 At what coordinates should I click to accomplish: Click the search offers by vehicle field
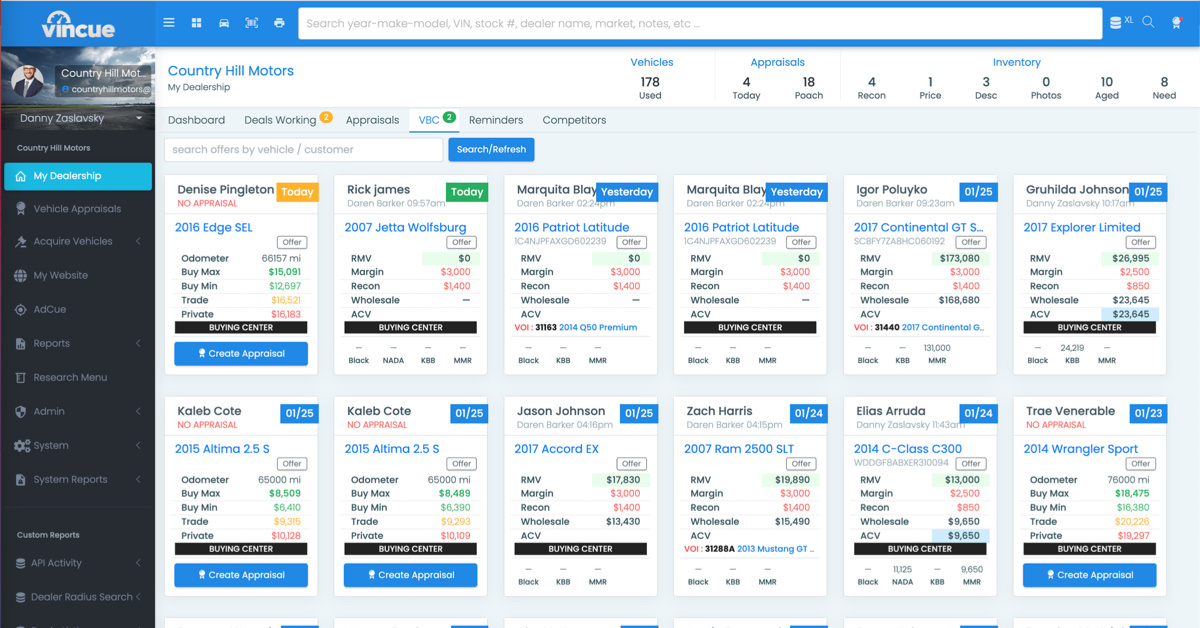(x=303, y=149)
